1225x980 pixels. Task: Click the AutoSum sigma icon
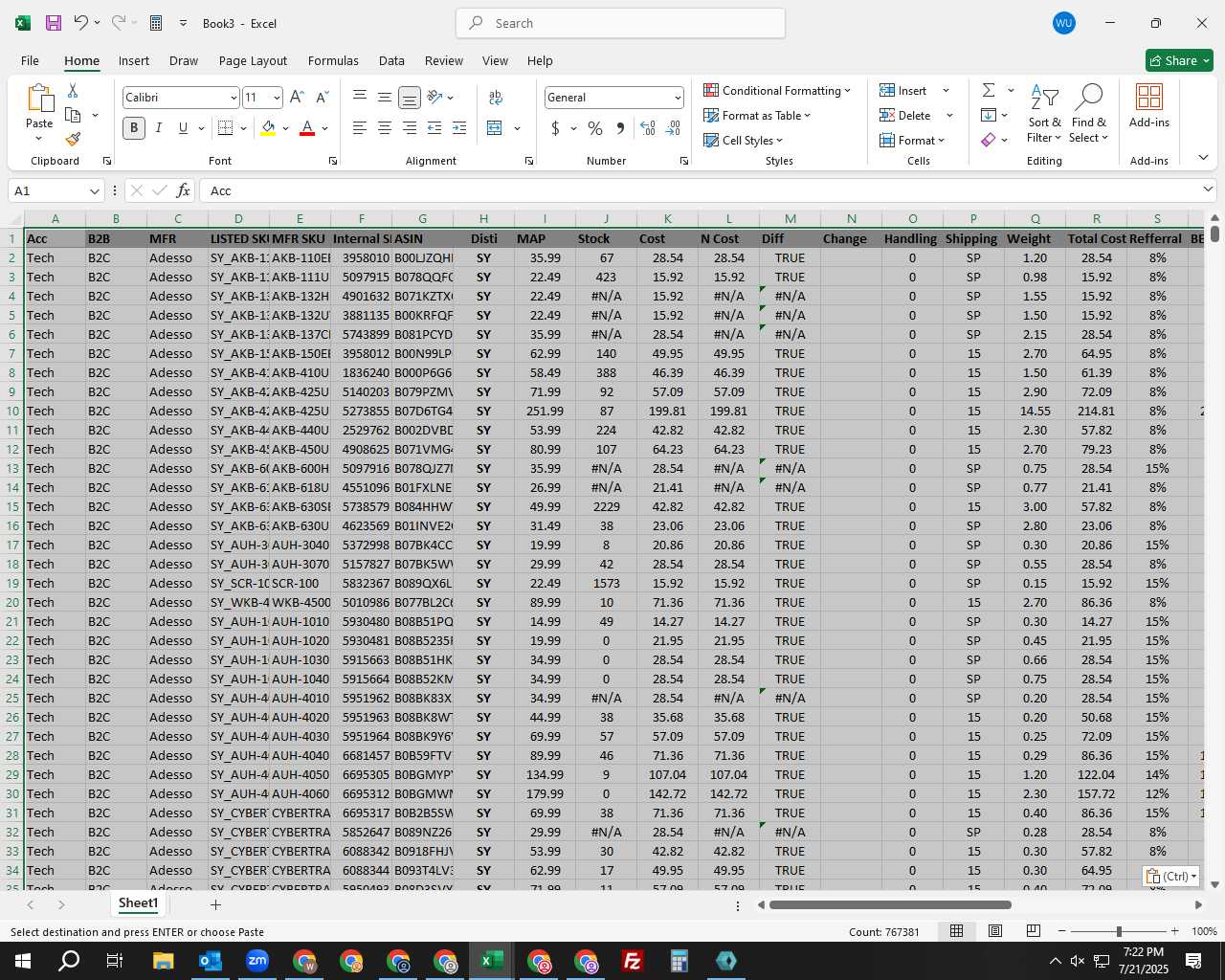989,90
